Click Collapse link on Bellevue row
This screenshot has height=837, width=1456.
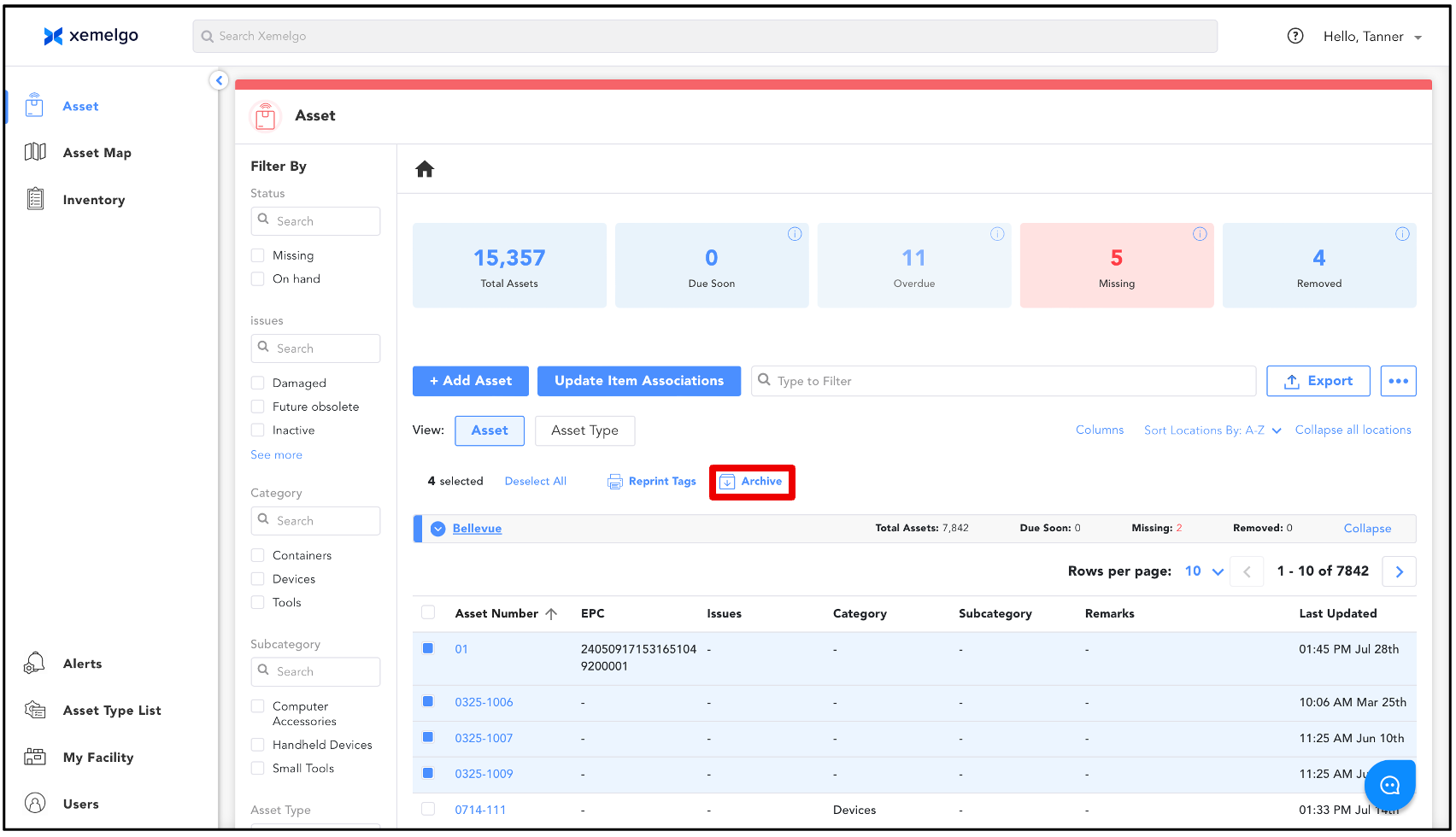pos(1367,529)
